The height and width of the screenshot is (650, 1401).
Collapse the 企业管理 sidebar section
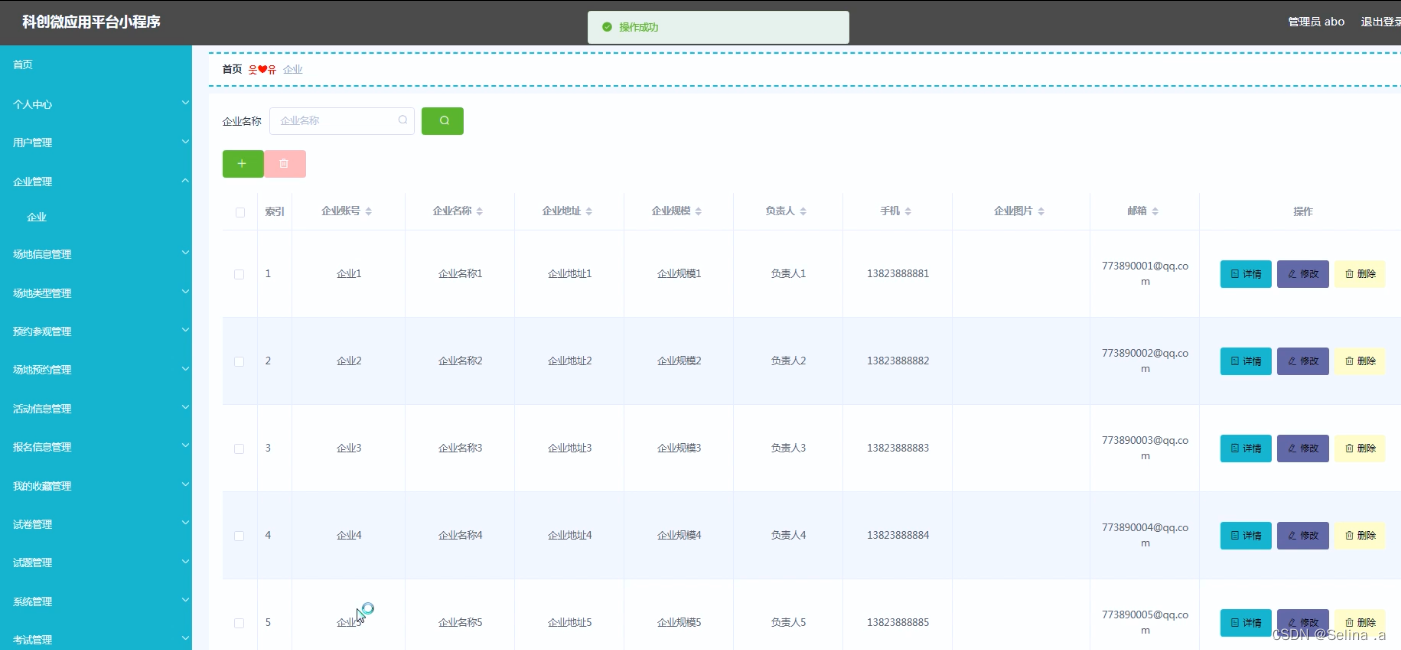point(96,180)
